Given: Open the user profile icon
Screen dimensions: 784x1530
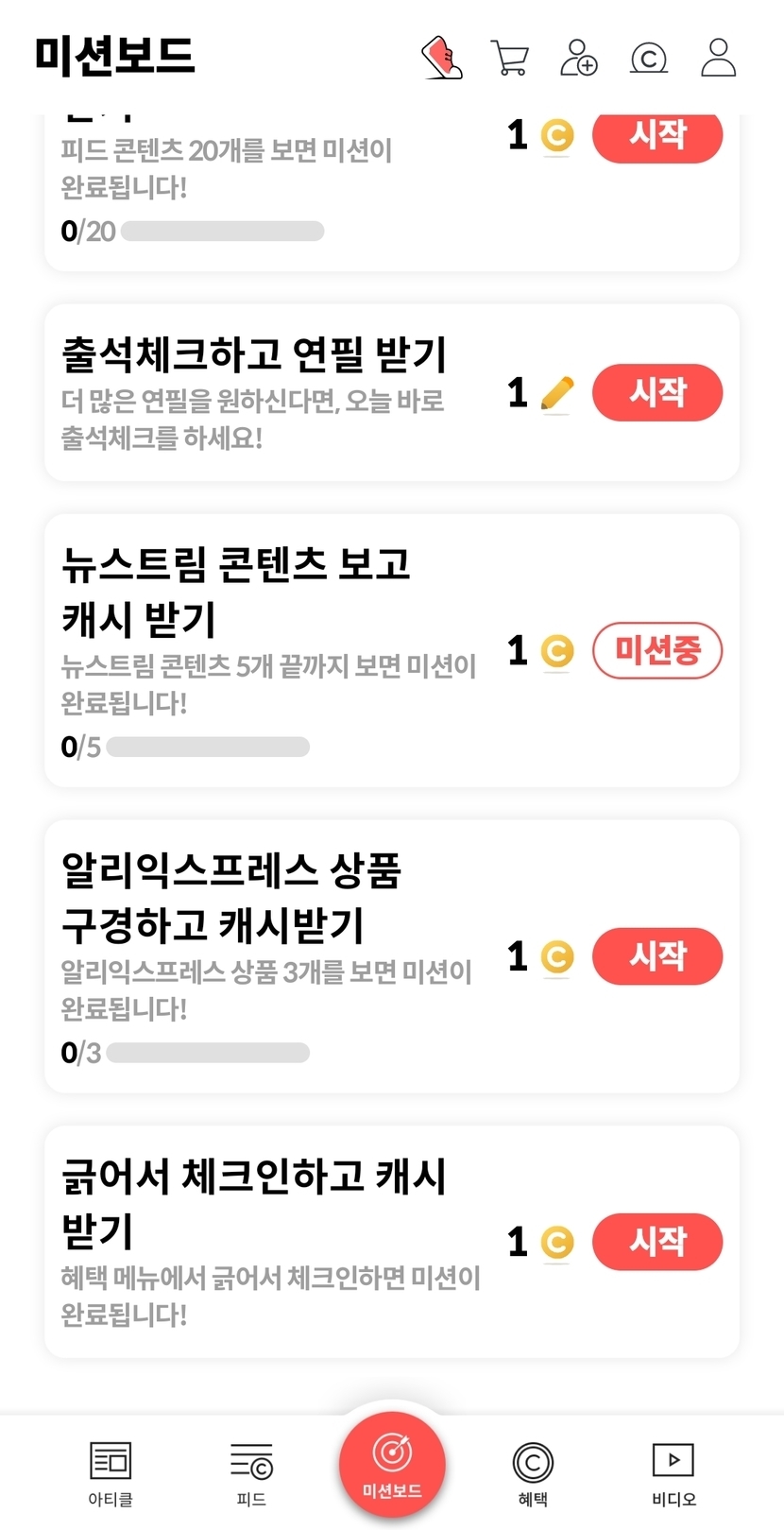Looking at the screenshot, I should click(x=719, y=58).
